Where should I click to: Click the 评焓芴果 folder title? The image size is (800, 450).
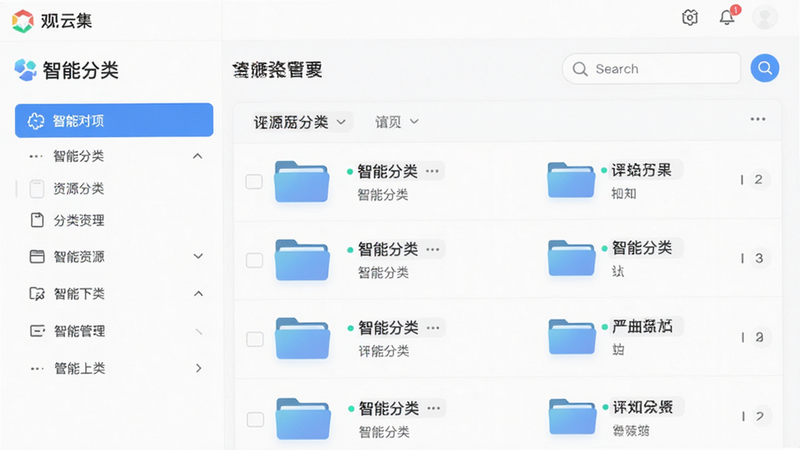tap(641, 170)
